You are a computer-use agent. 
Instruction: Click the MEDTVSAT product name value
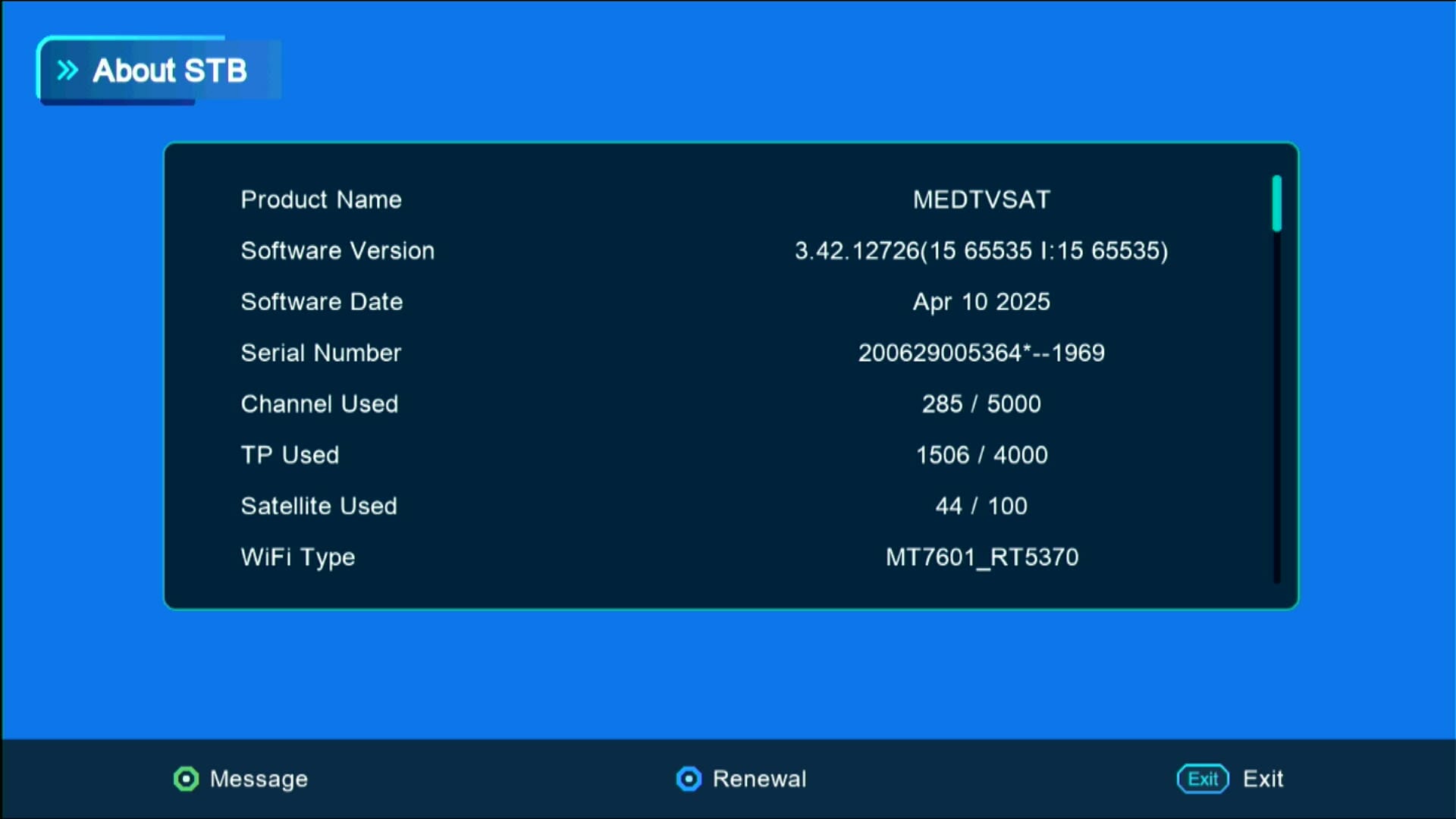tap(981, 199)
